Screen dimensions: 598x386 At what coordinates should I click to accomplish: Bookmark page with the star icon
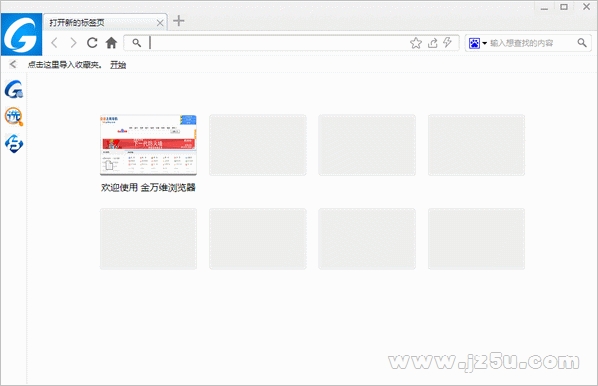click(416, 43)
